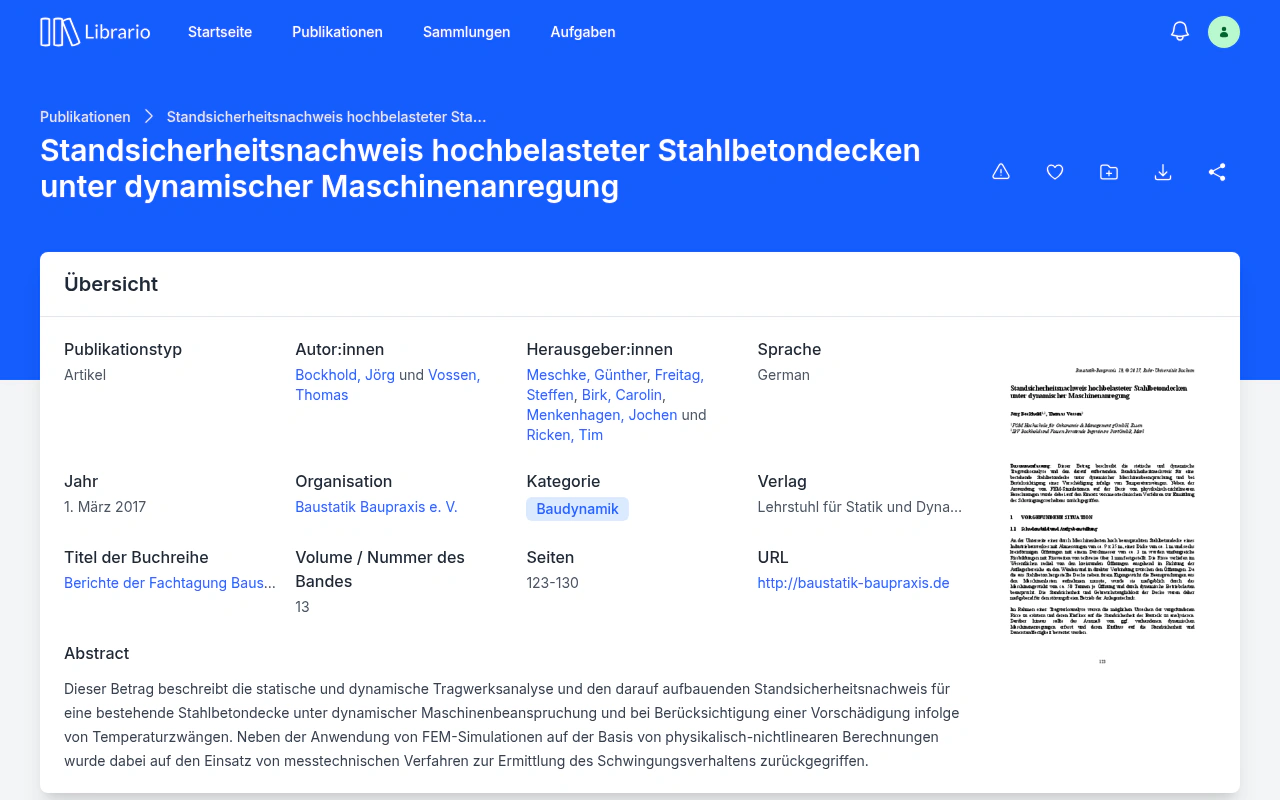The image size is (1280, 800).
Task: Open the document preview thumbnail
Action: [x=1100, y=515]
